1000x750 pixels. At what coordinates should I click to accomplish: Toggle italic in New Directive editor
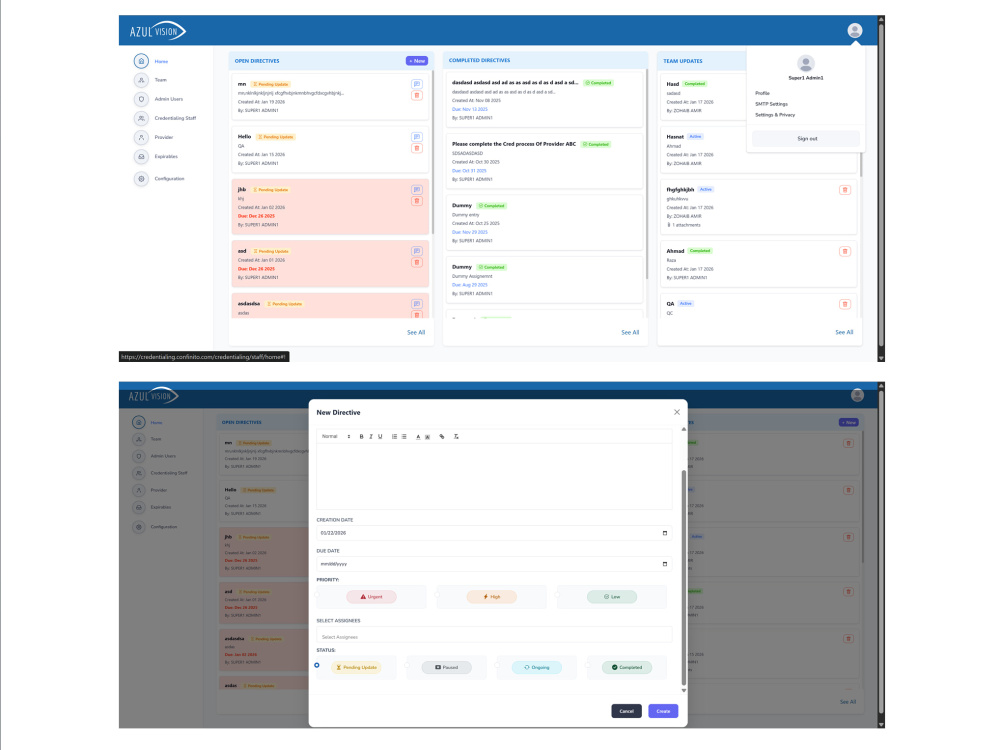click(x=371, y=437)
